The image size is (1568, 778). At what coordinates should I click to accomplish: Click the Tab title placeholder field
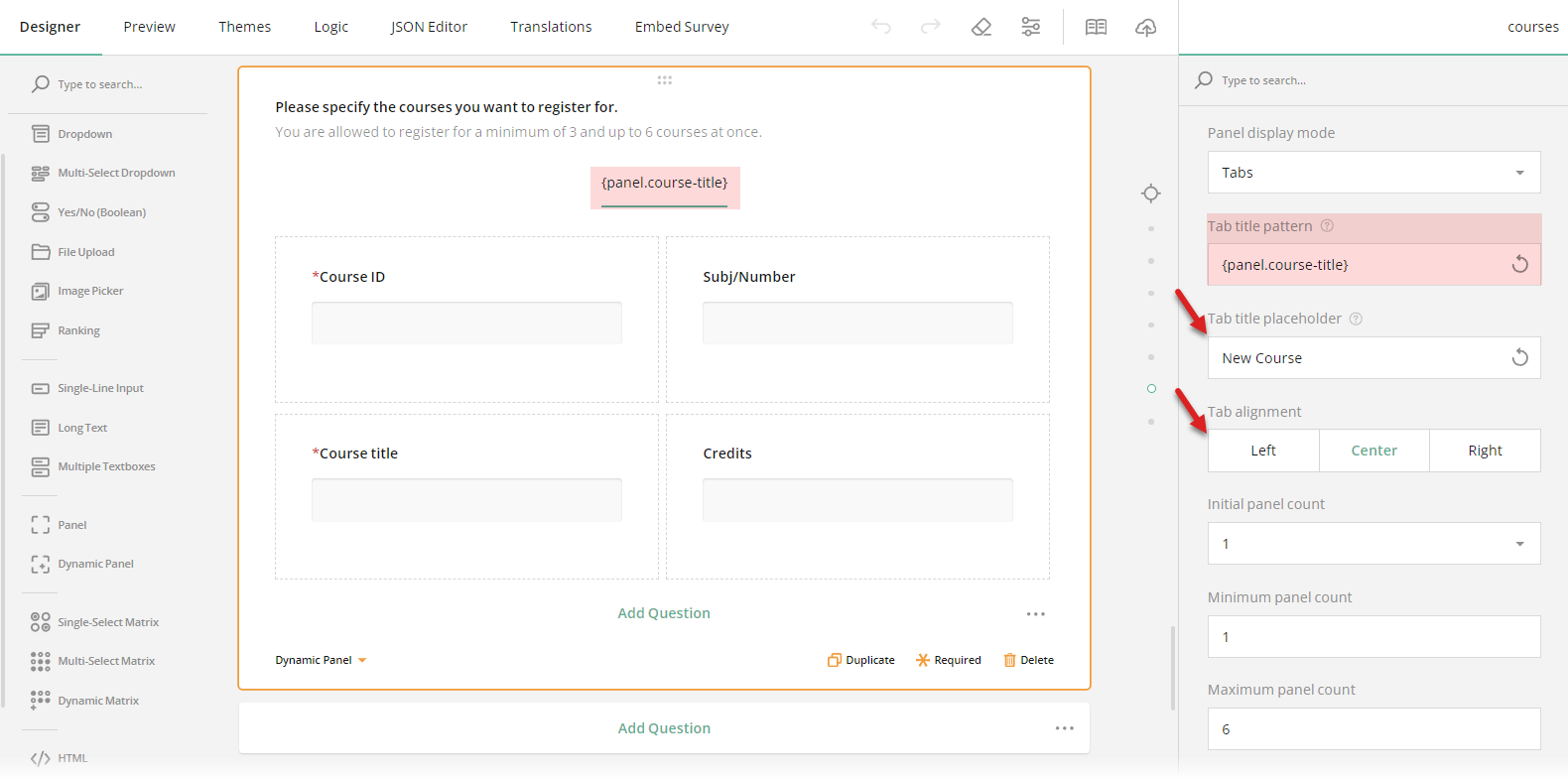coord(1374,358)
